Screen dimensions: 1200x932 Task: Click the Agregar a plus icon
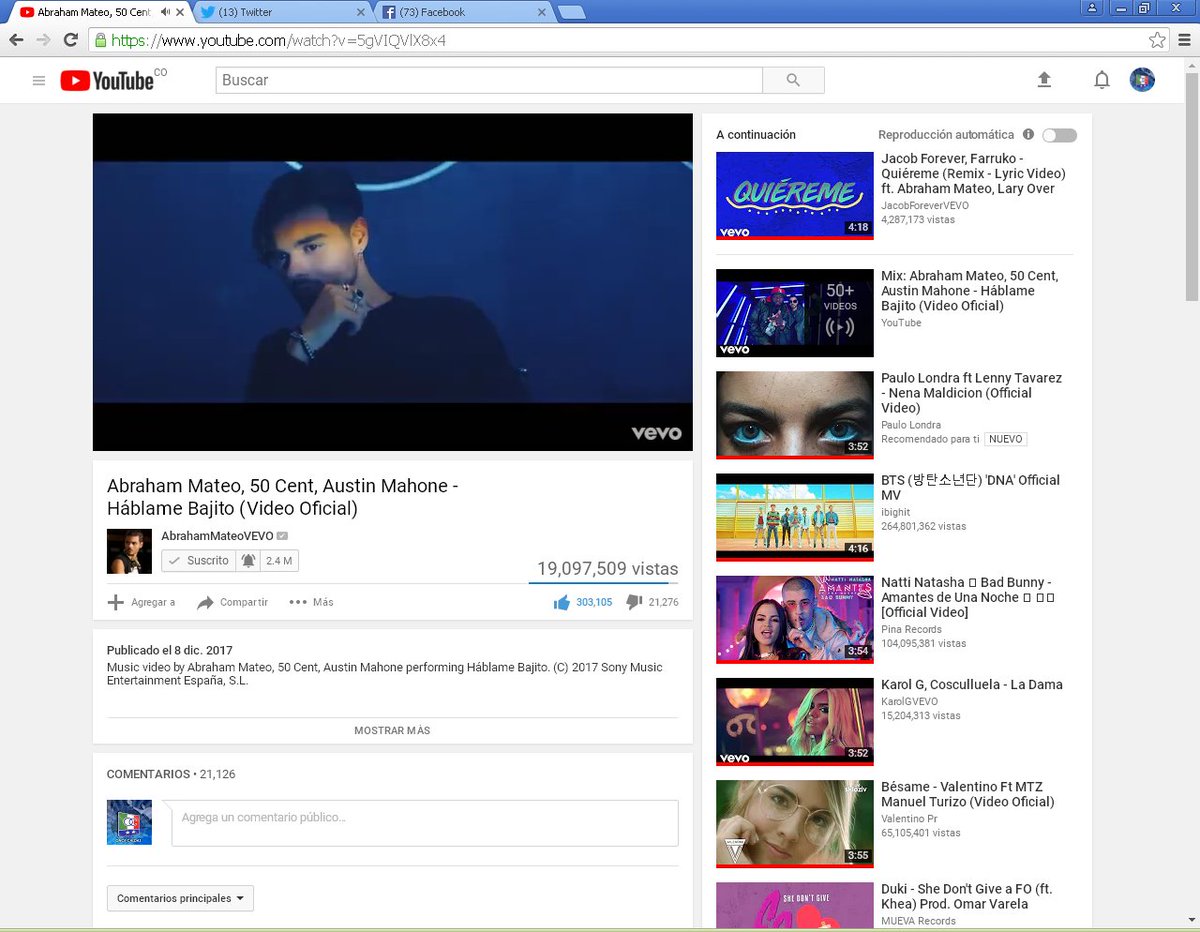(x=116, y=602)
